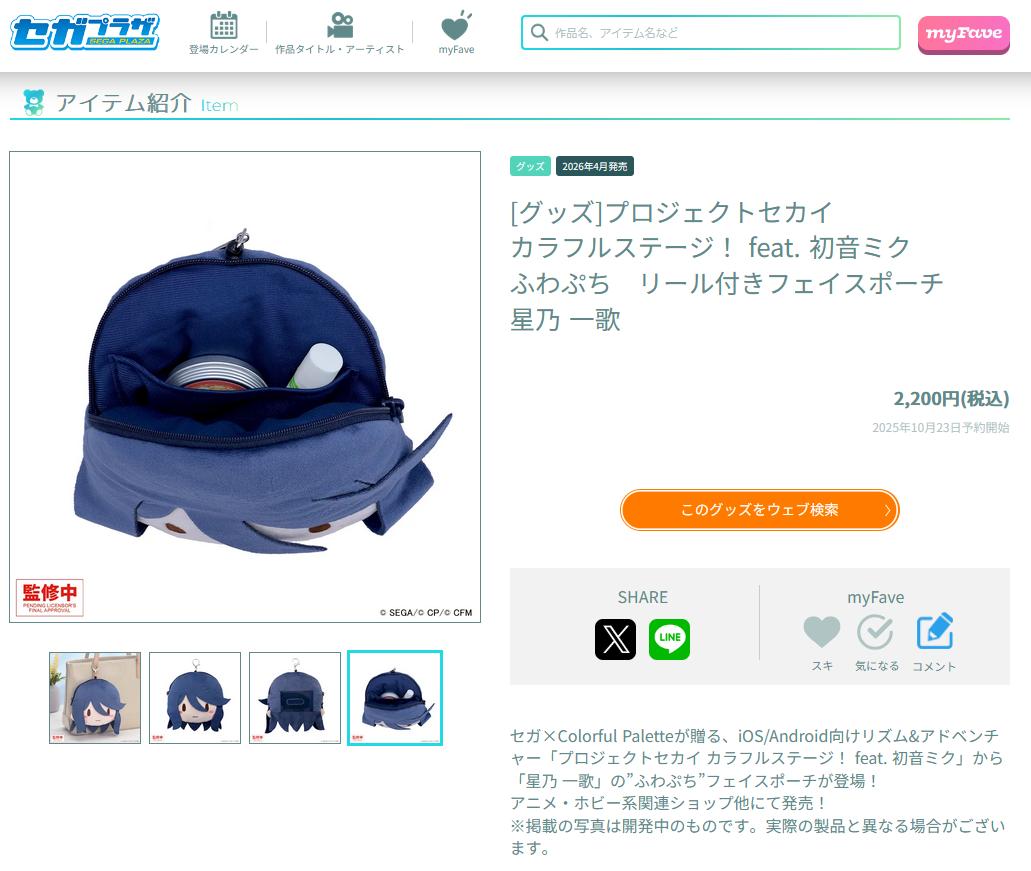Open 作品タイトル・アーティスト camera icon

(340, 26)
